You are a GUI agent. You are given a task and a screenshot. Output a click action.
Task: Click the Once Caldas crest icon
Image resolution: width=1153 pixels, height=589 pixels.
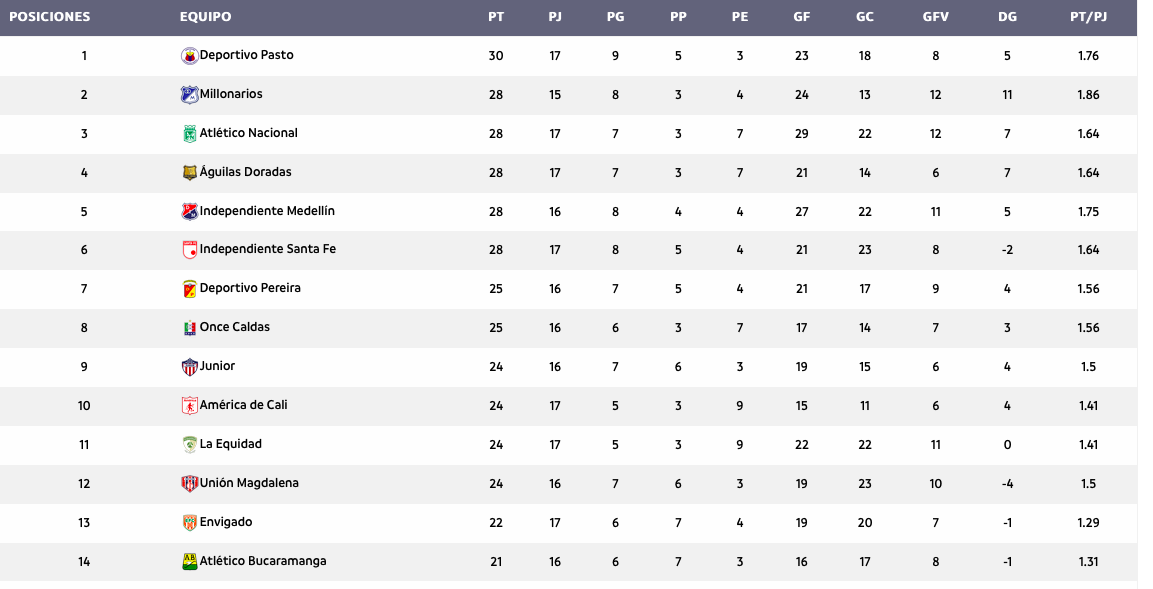pyautogui.click(x=189, y=328)
